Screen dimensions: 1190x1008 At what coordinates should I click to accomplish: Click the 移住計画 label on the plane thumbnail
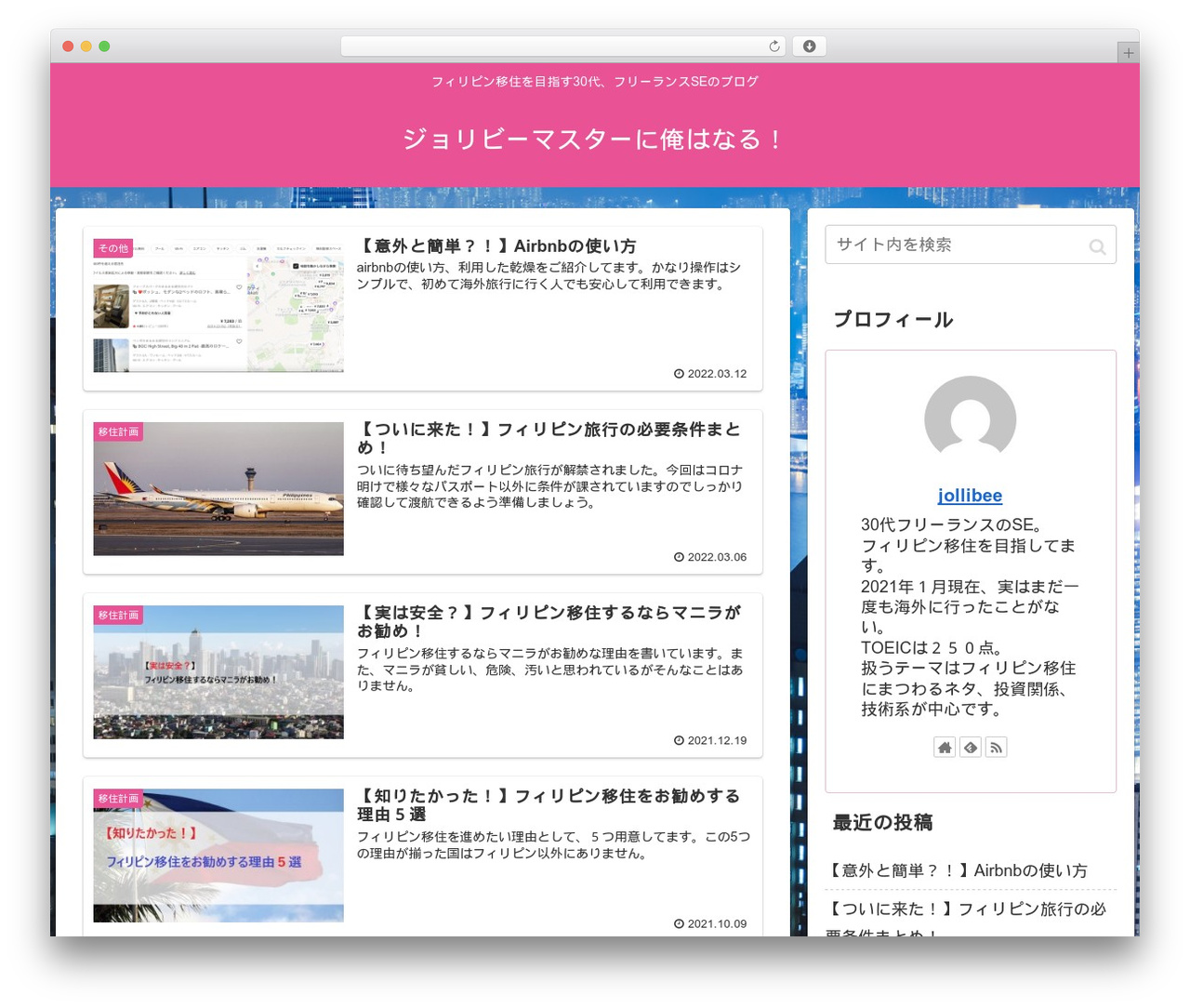pos(118,431)
